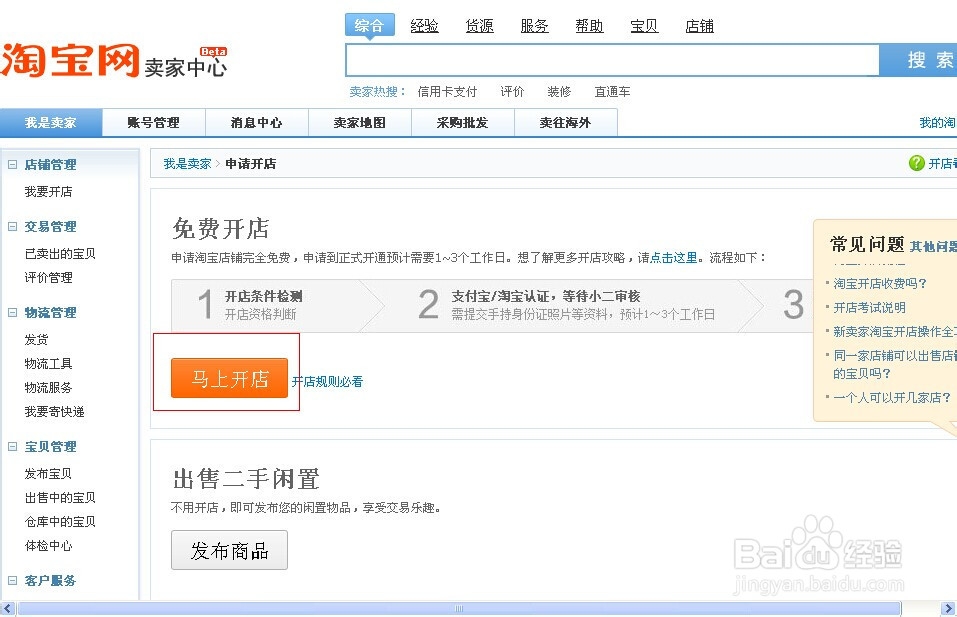Collapse the 宝贝管理 section
The image size is (957, 617).
click(12, 447)
